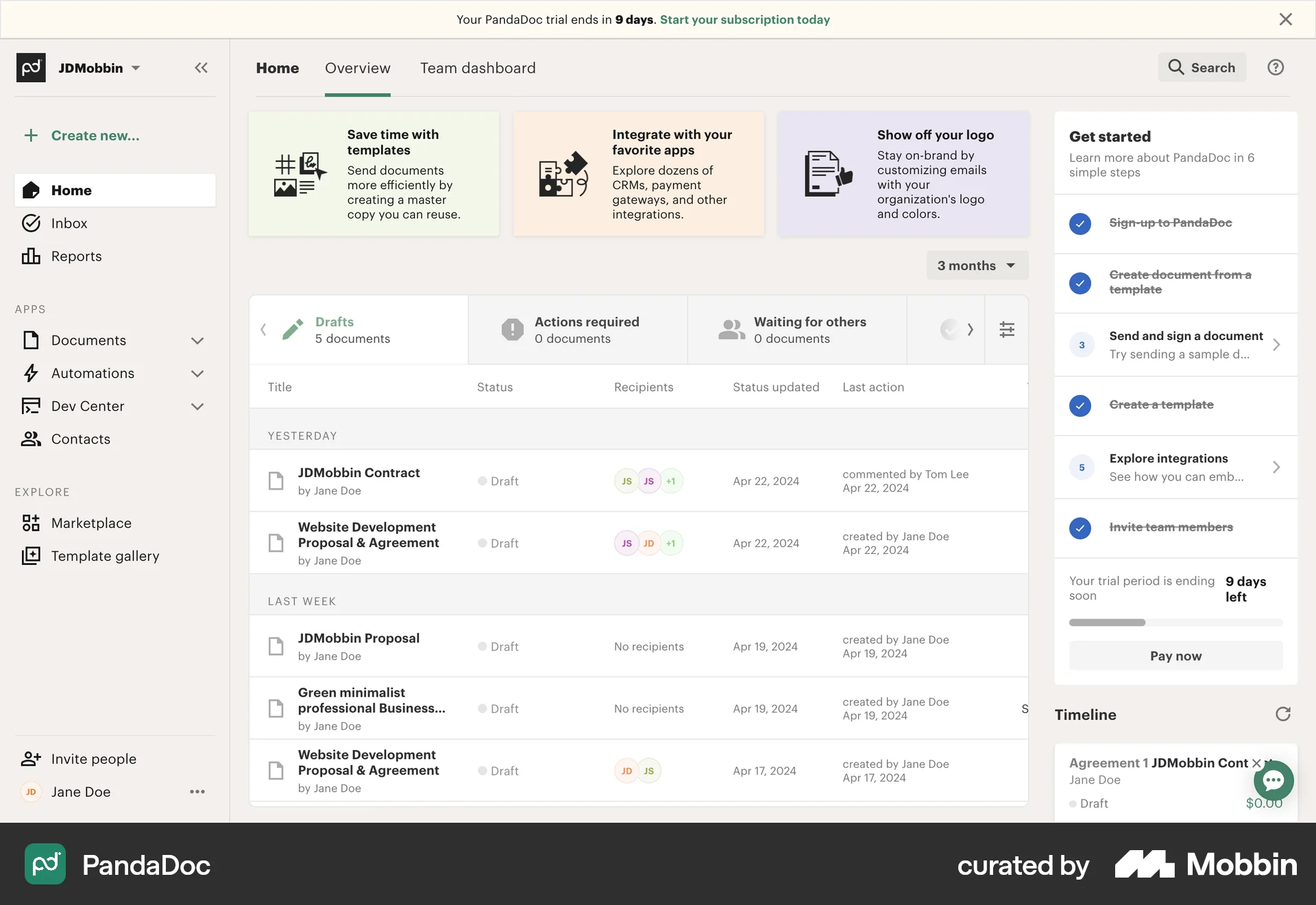The image size is (1316, 905).
Task: Switch to the Team dashboard tab
Action: pos(478,68)
